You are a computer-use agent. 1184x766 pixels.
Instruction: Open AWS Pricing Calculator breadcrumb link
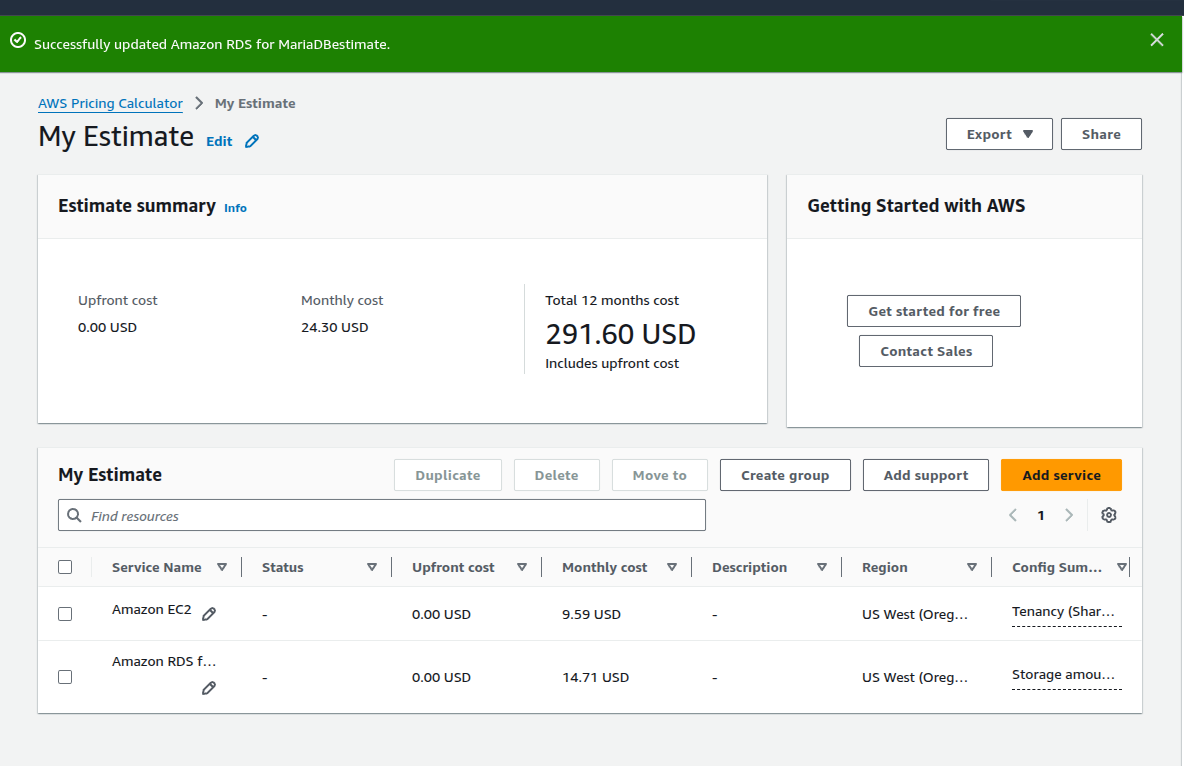110,103
